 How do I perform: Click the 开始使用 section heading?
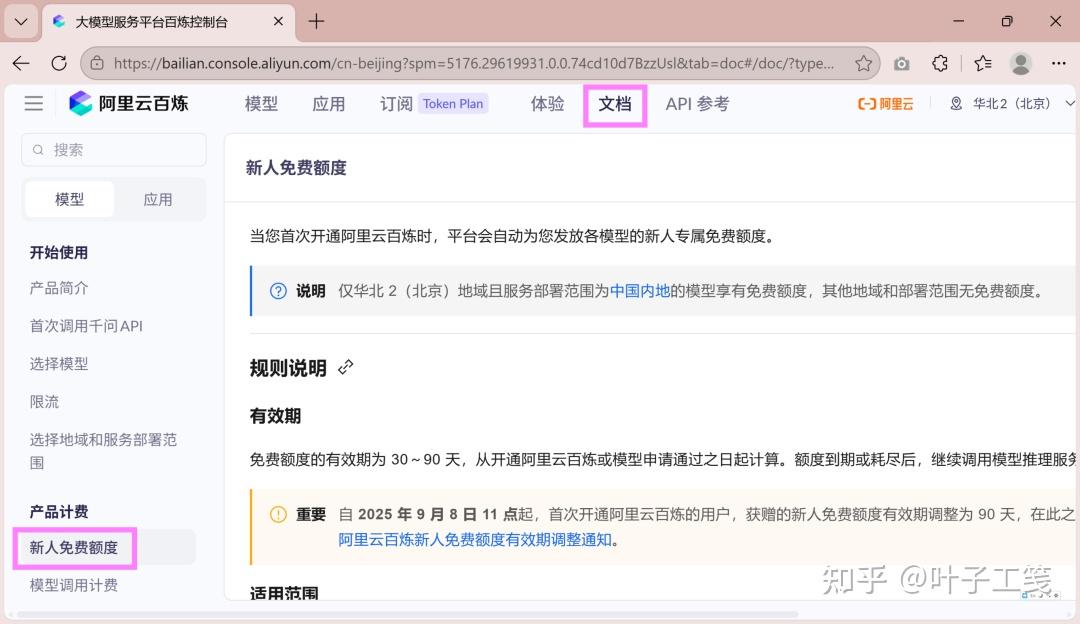pyautogui.click(x=59, y=252)
